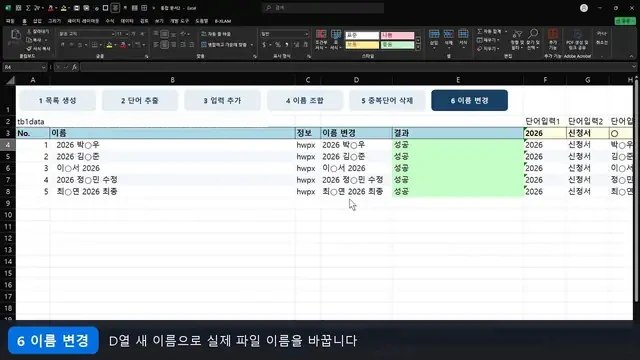
Task: Expand the borders dropdown arrow
Action: pyautogui.click(x=100, y=45)
